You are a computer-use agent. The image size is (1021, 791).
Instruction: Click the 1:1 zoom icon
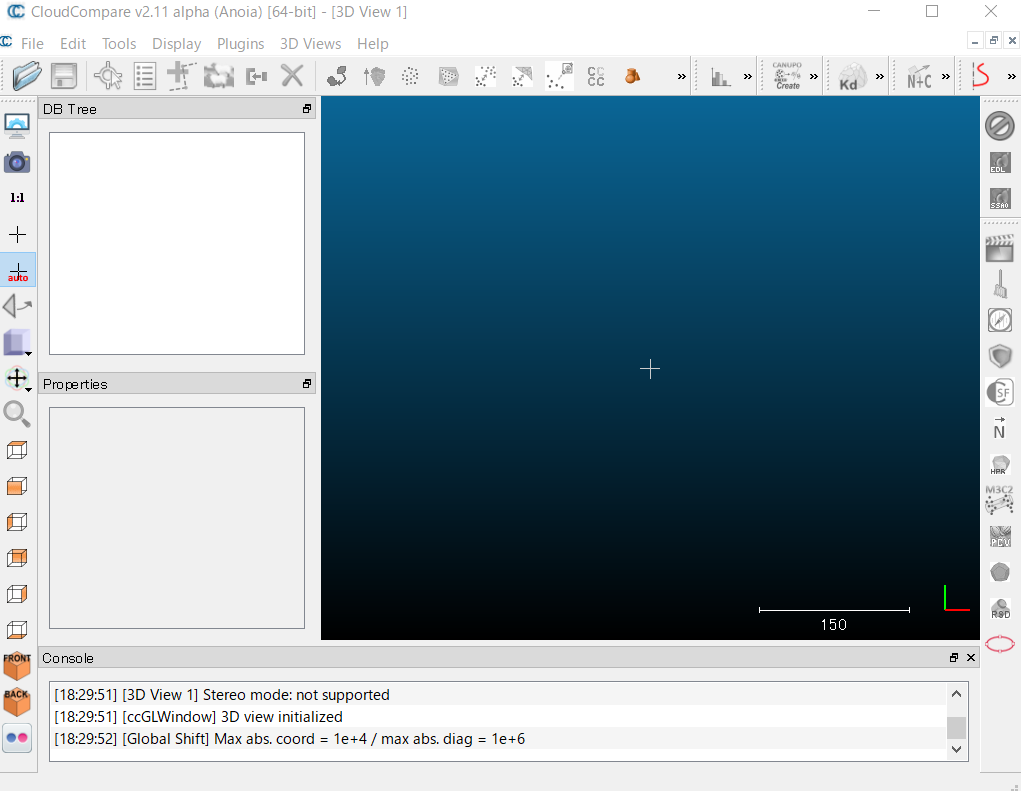(x=17, y=198)
